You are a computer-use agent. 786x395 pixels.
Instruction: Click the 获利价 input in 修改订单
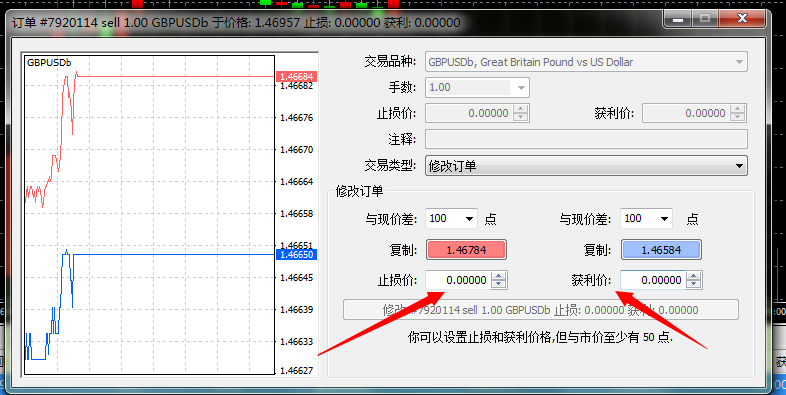tap(653, 280)
